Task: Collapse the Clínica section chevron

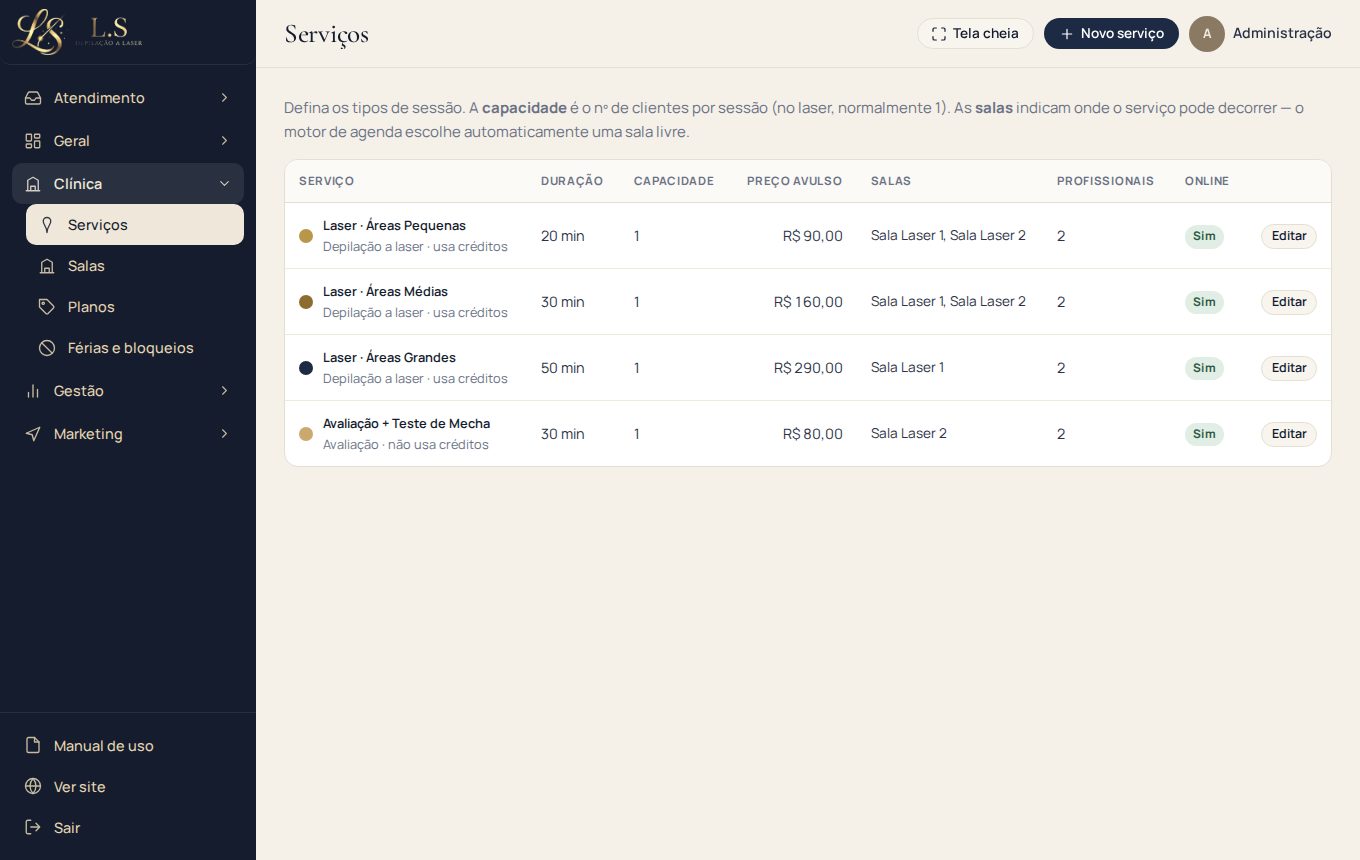Action: [224, 184]
